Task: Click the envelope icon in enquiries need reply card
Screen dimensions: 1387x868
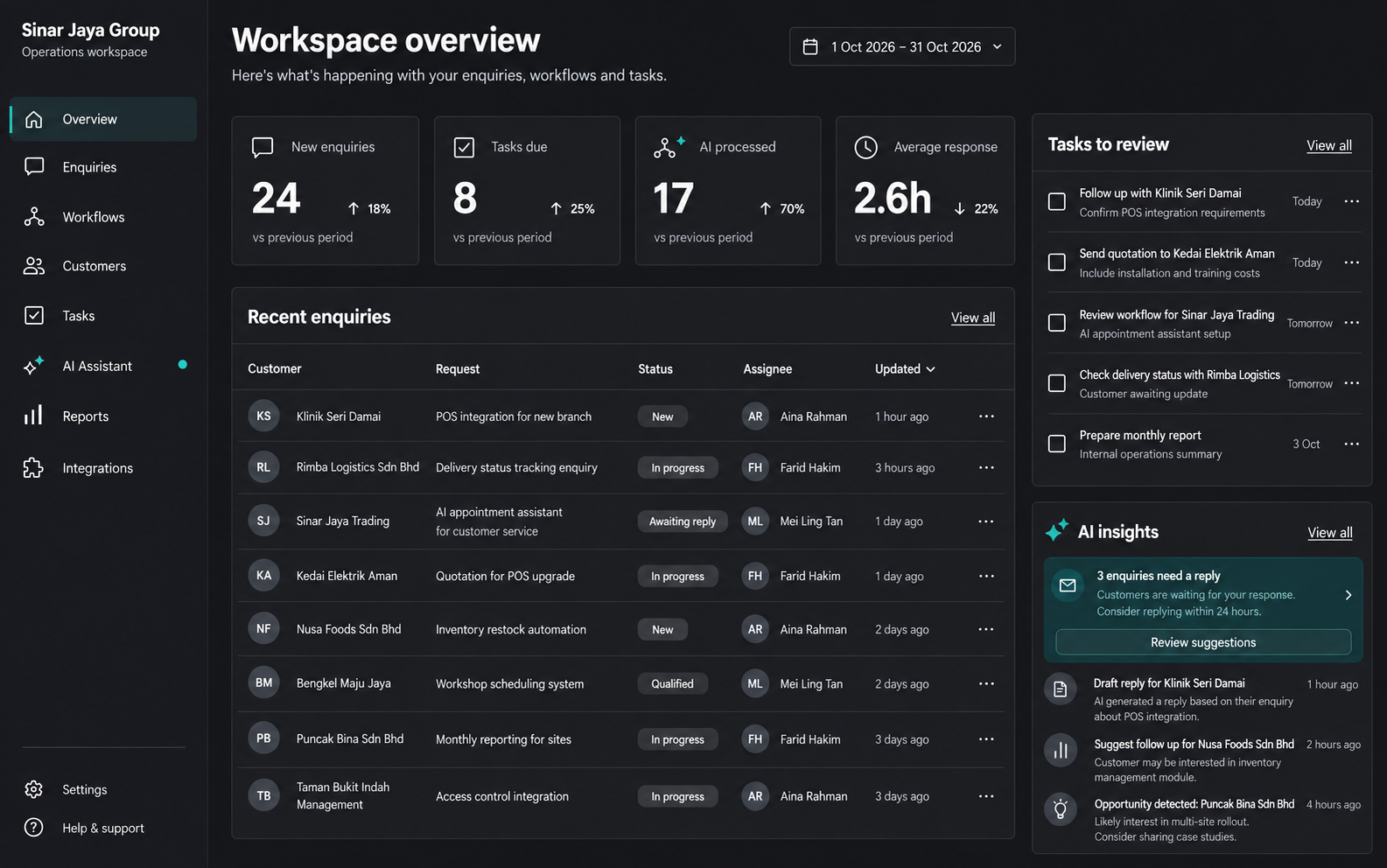Action: [1068, 585]
